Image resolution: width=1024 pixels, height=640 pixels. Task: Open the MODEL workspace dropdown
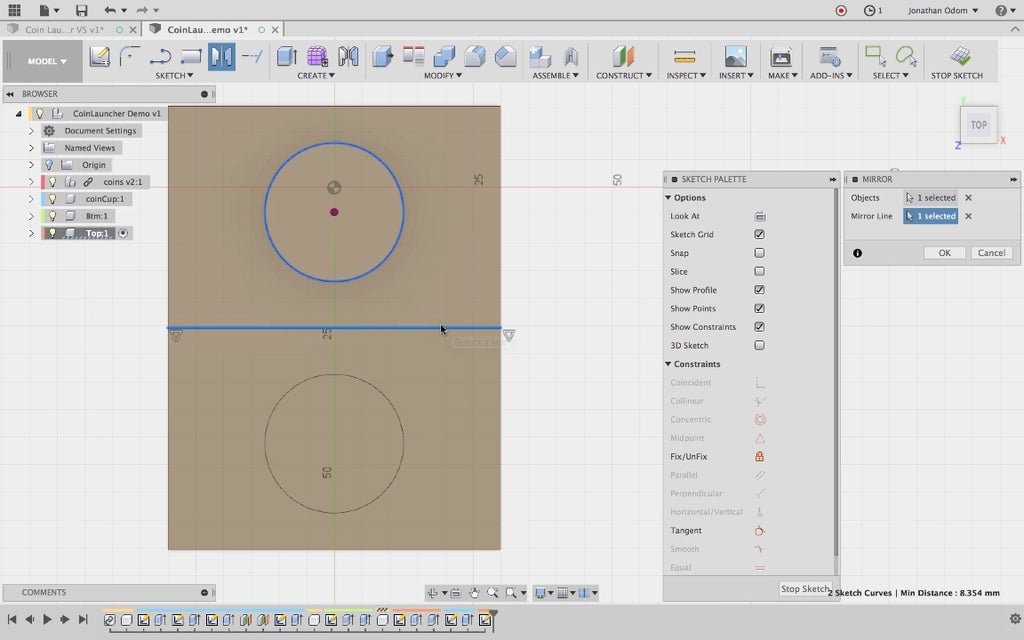(48, 61)
